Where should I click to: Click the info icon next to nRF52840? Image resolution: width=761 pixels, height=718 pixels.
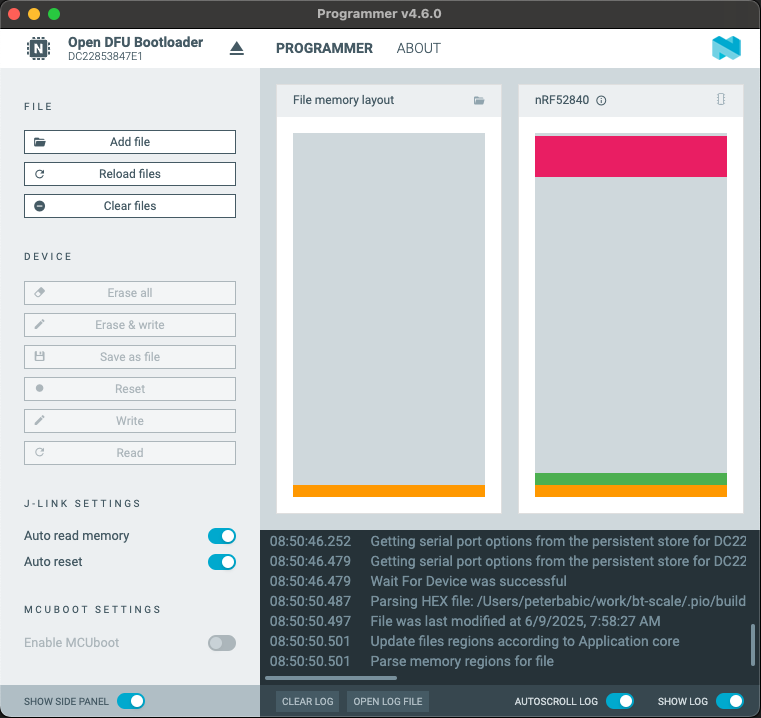click(x=601, y=100)
